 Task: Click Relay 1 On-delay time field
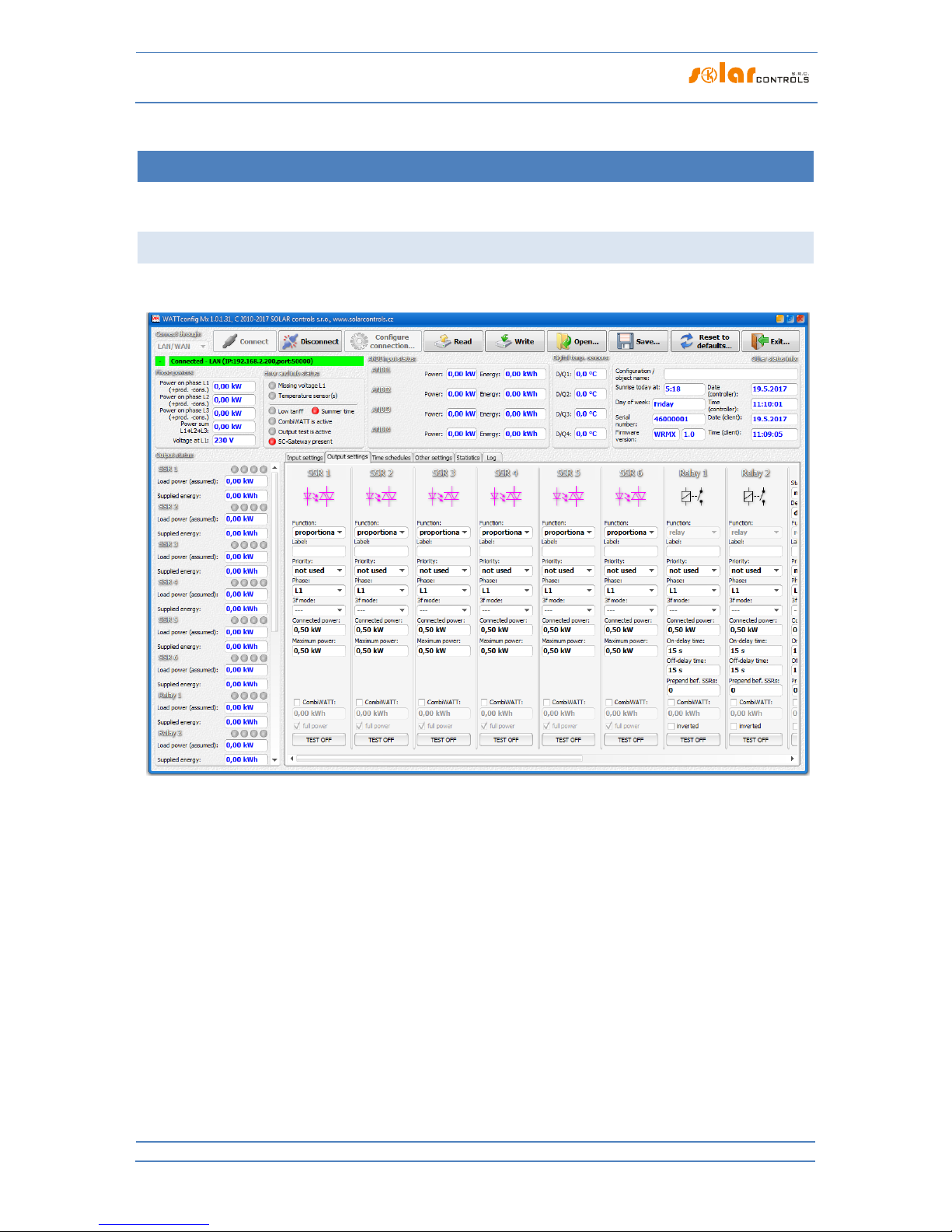click(x=693, y=651)
